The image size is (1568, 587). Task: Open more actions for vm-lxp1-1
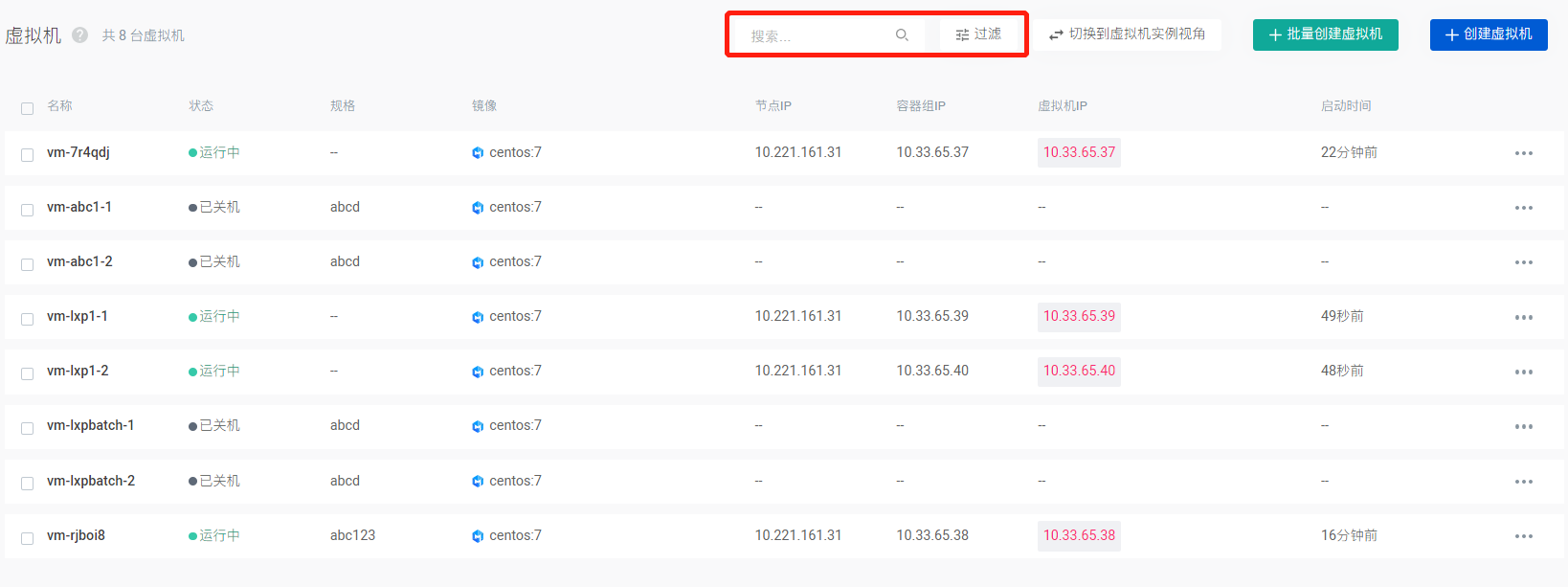click(1523, 317)
